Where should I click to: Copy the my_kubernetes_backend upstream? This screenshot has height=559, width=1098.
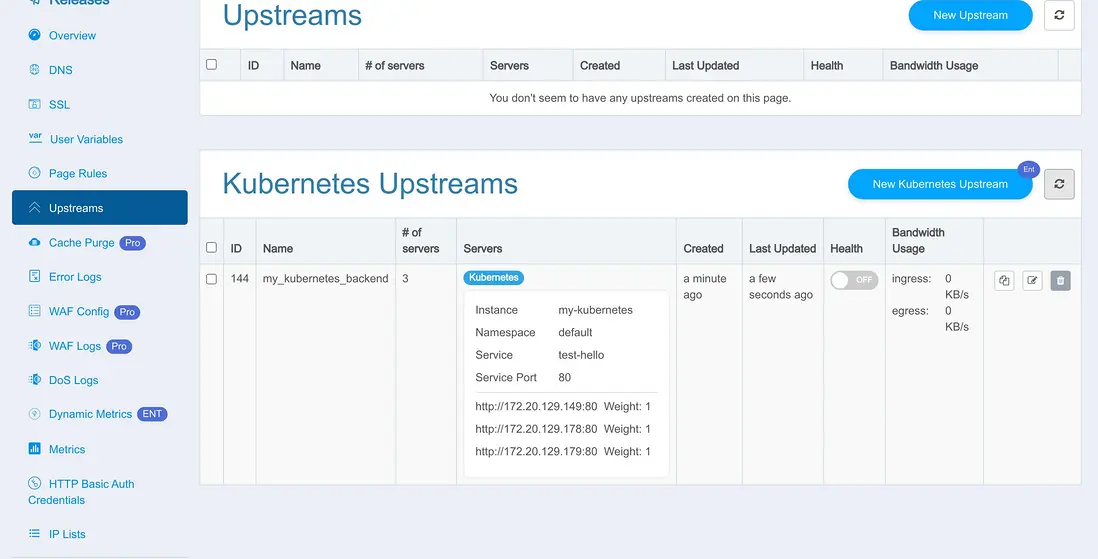click(x=1004, y=281)
